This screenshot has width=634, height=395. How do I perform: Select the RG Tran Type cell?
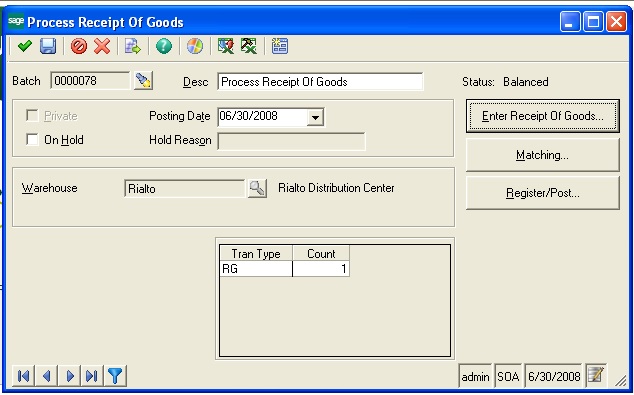pyautogui.click(x=256, y=269)
